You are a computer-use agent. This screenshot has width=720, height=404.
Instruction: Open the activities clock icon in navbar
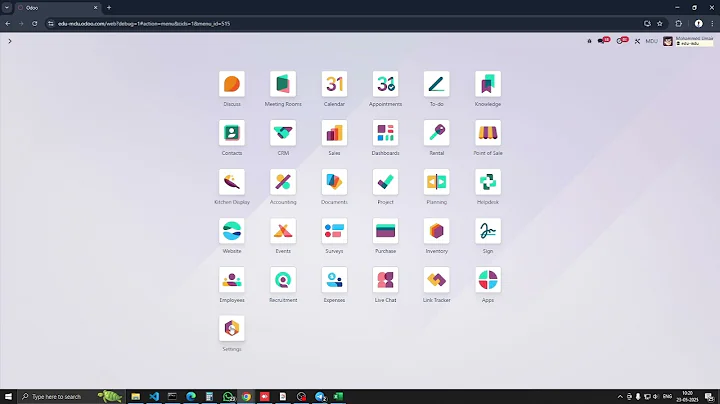pyautogui.click(x=622, y=41)
